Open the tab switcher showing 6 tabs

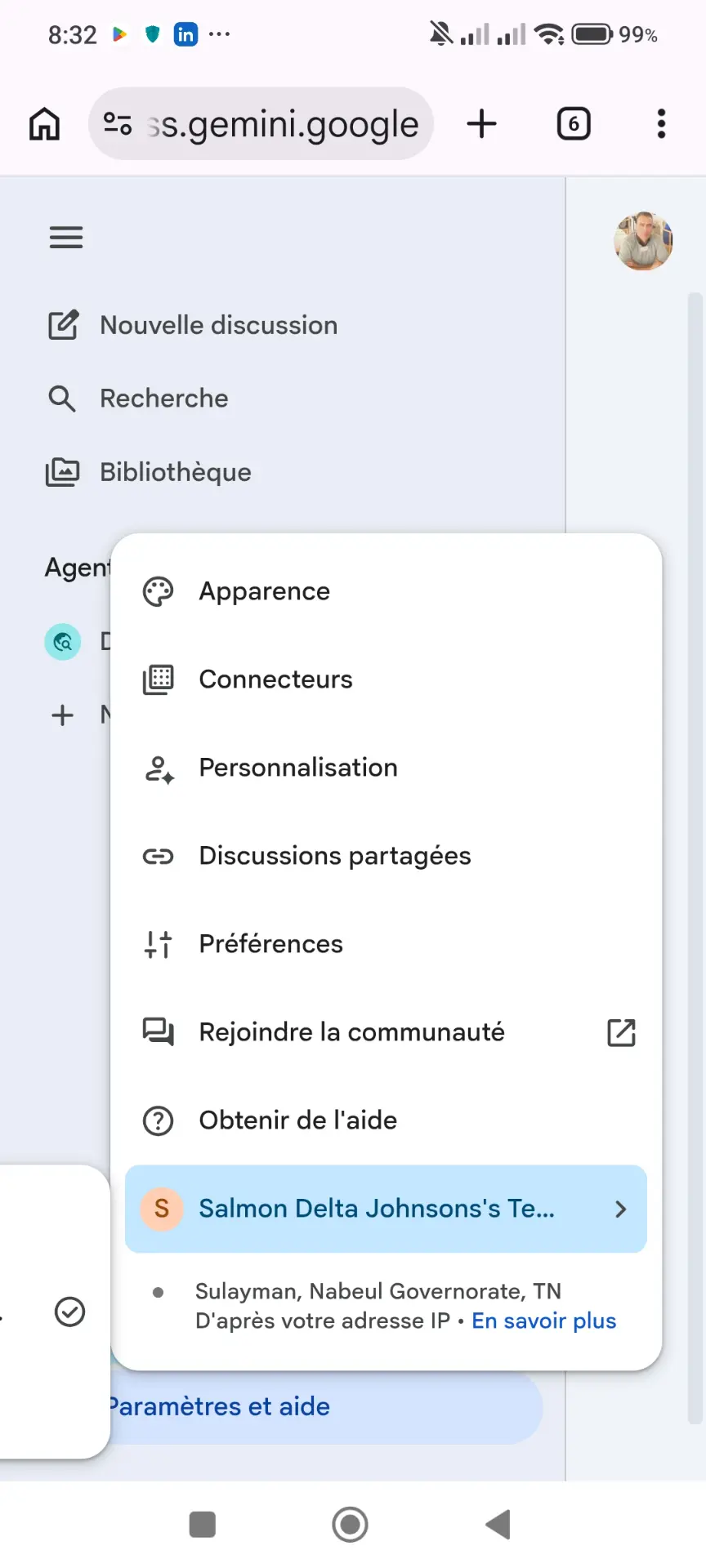point(574,124)
